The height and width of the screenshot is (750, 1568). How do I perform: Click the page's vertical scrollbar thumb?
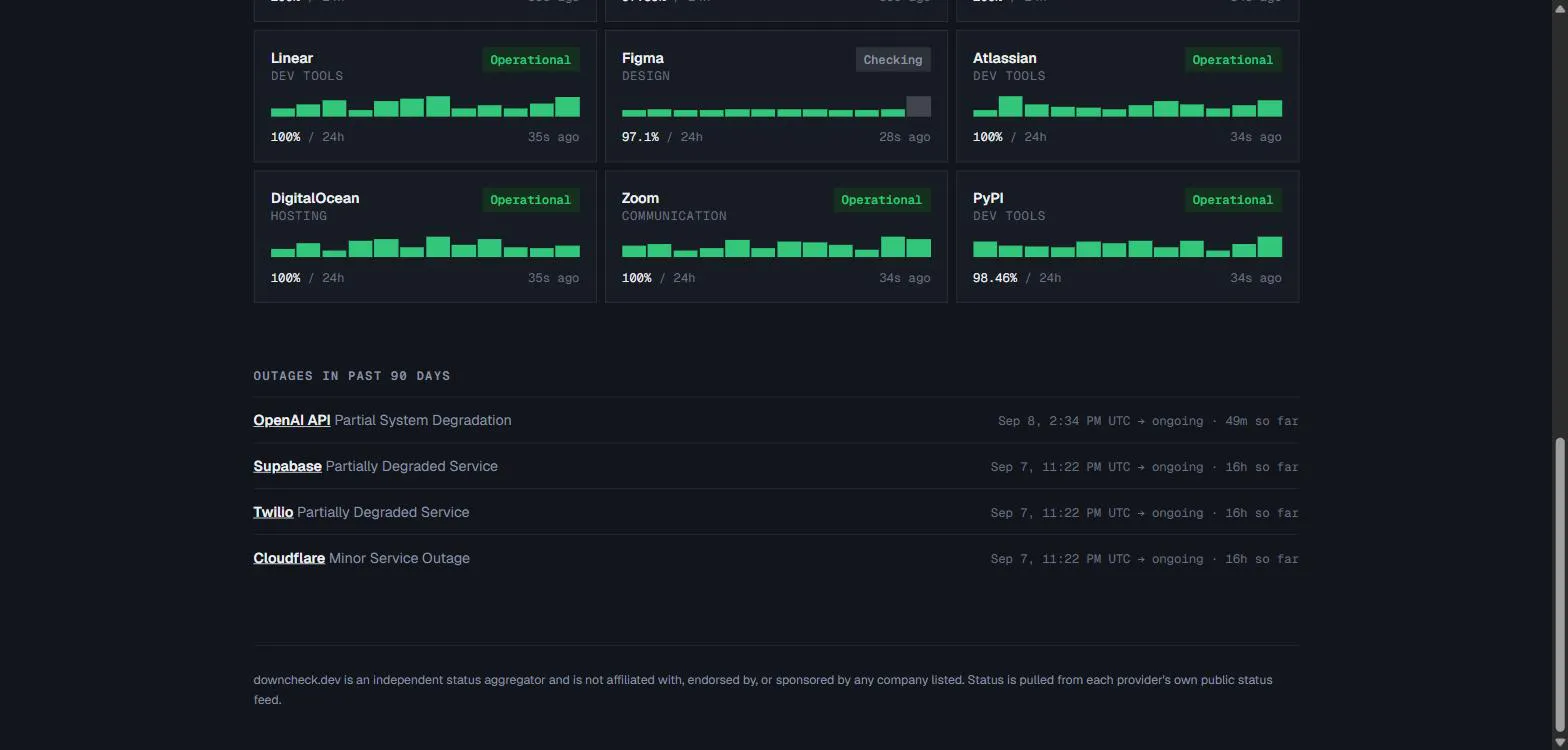point(1560,584)
